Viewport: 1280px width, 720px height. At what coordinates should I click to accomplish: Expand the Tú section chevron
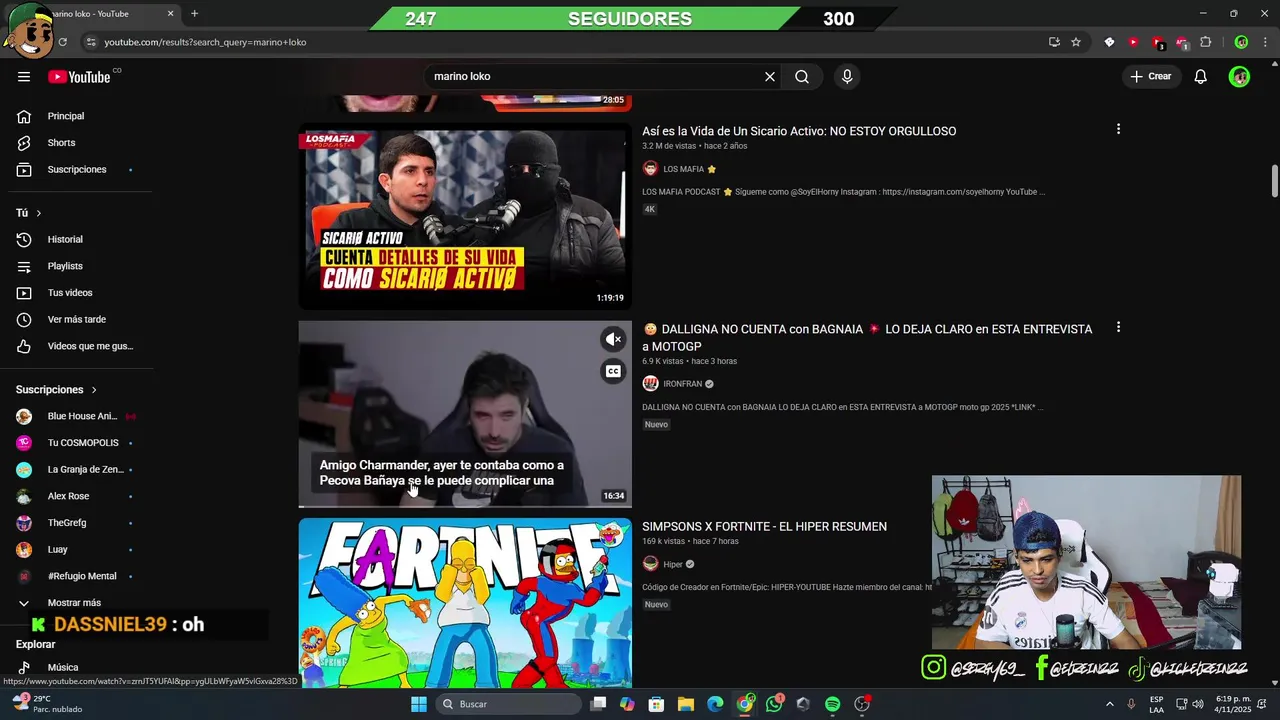click(x=39, y=213)
